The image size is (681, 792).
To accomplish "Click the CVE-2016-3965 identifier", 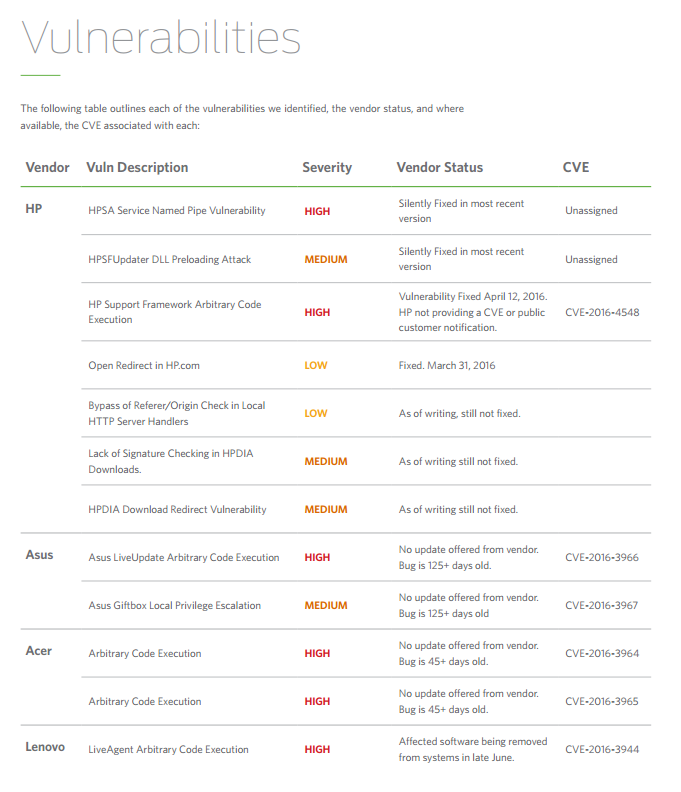I will [602, 701].
